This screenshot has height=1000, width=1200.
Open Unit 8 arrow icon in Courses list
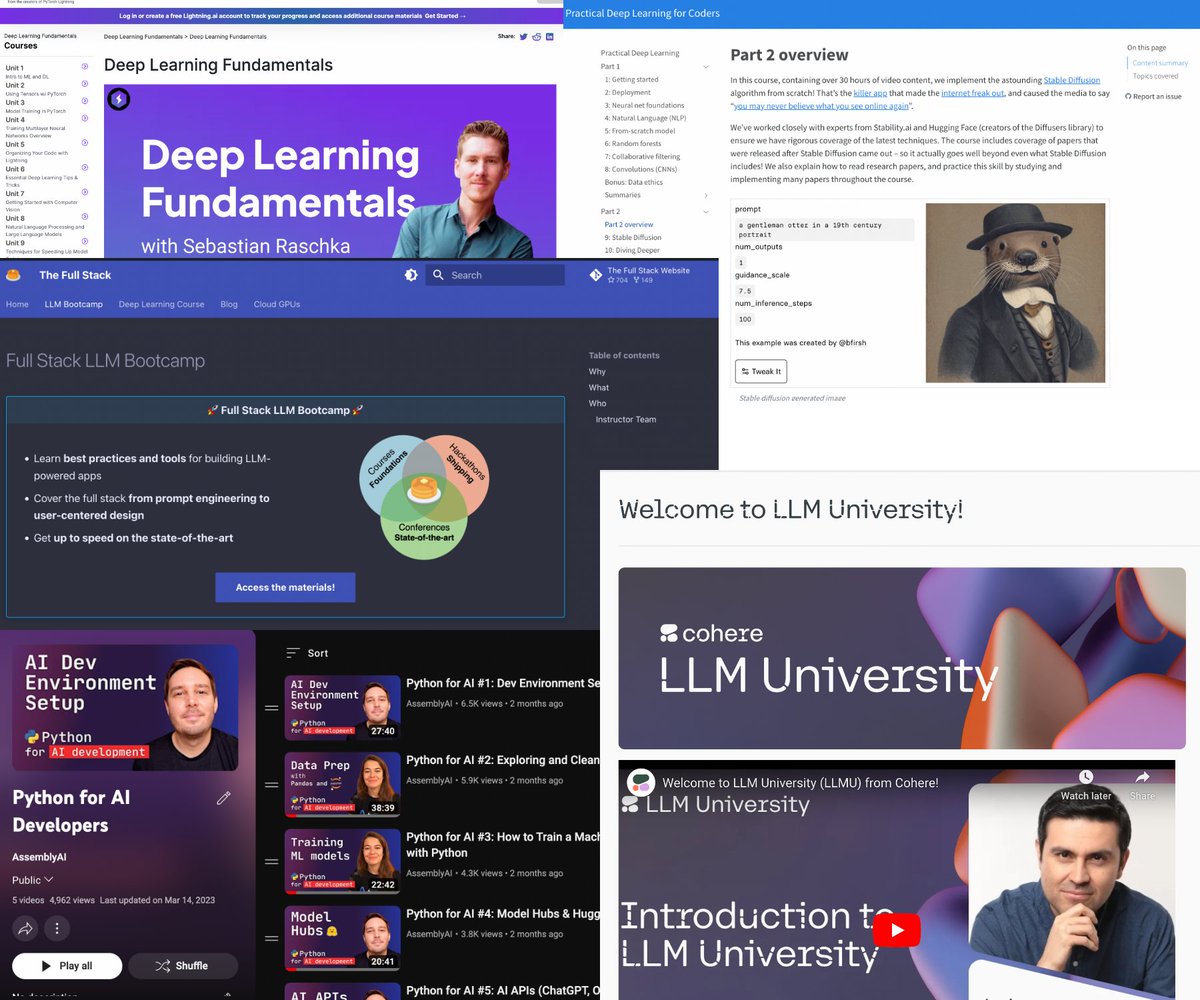[85, 218]
